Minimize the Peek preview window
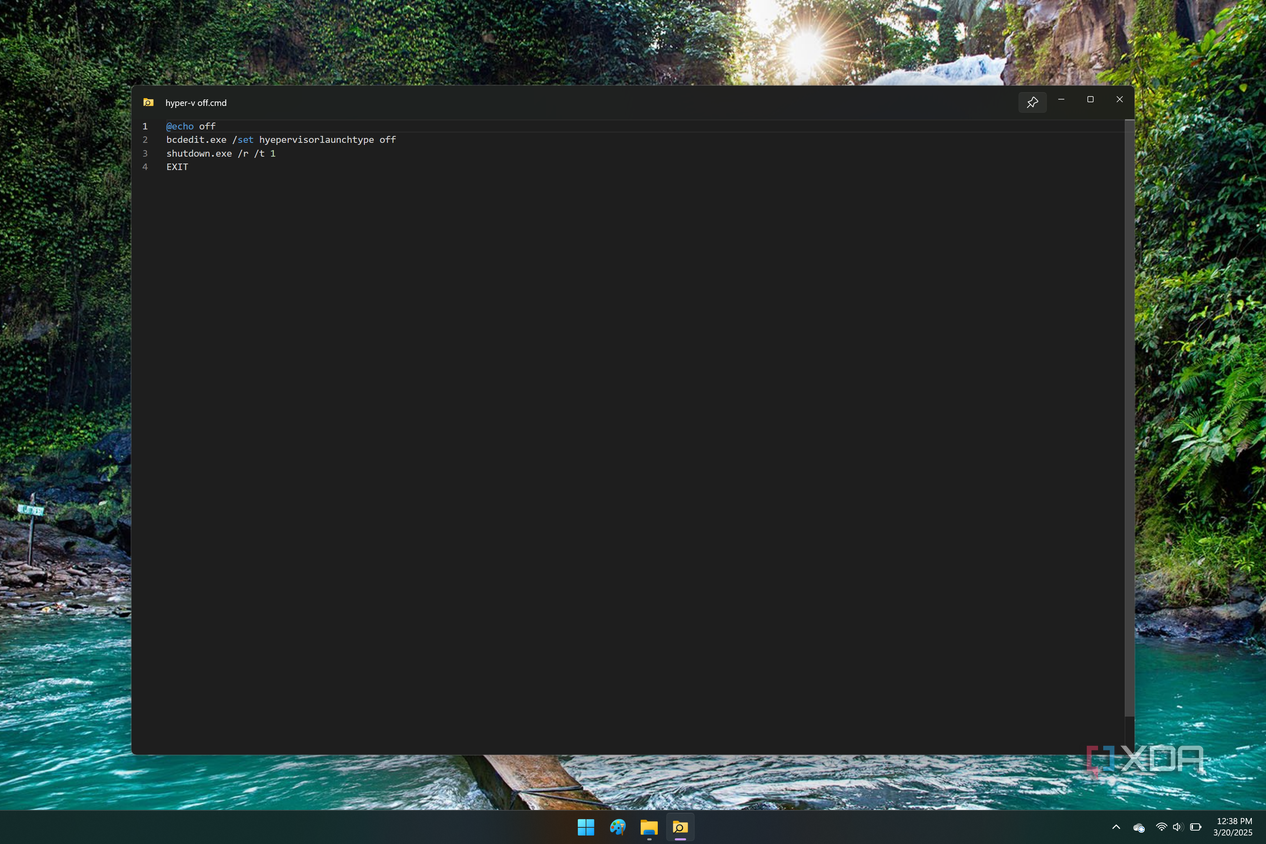This screenshot has height=844, width=1266. click(x=1061, y=100)
